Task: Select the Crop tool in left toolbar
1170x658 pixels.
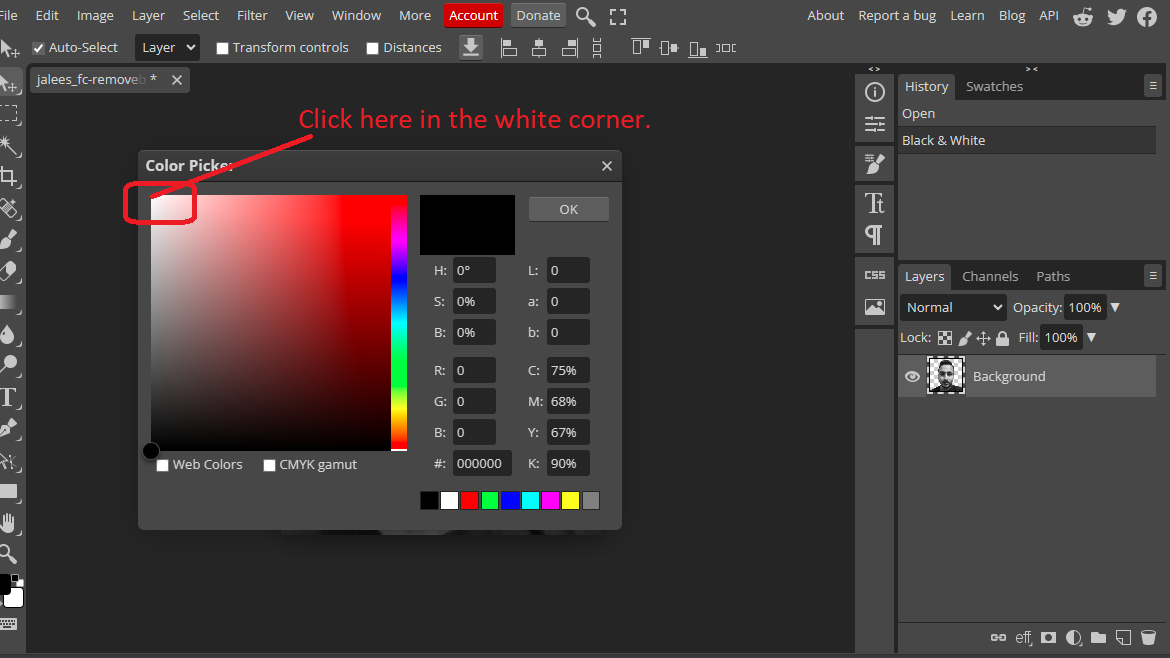Action: (x=8, y=177)
